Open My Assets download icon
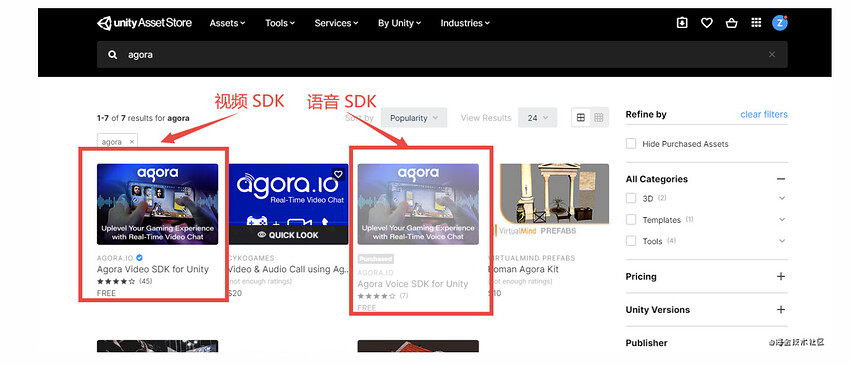 [x=682, y=23]
